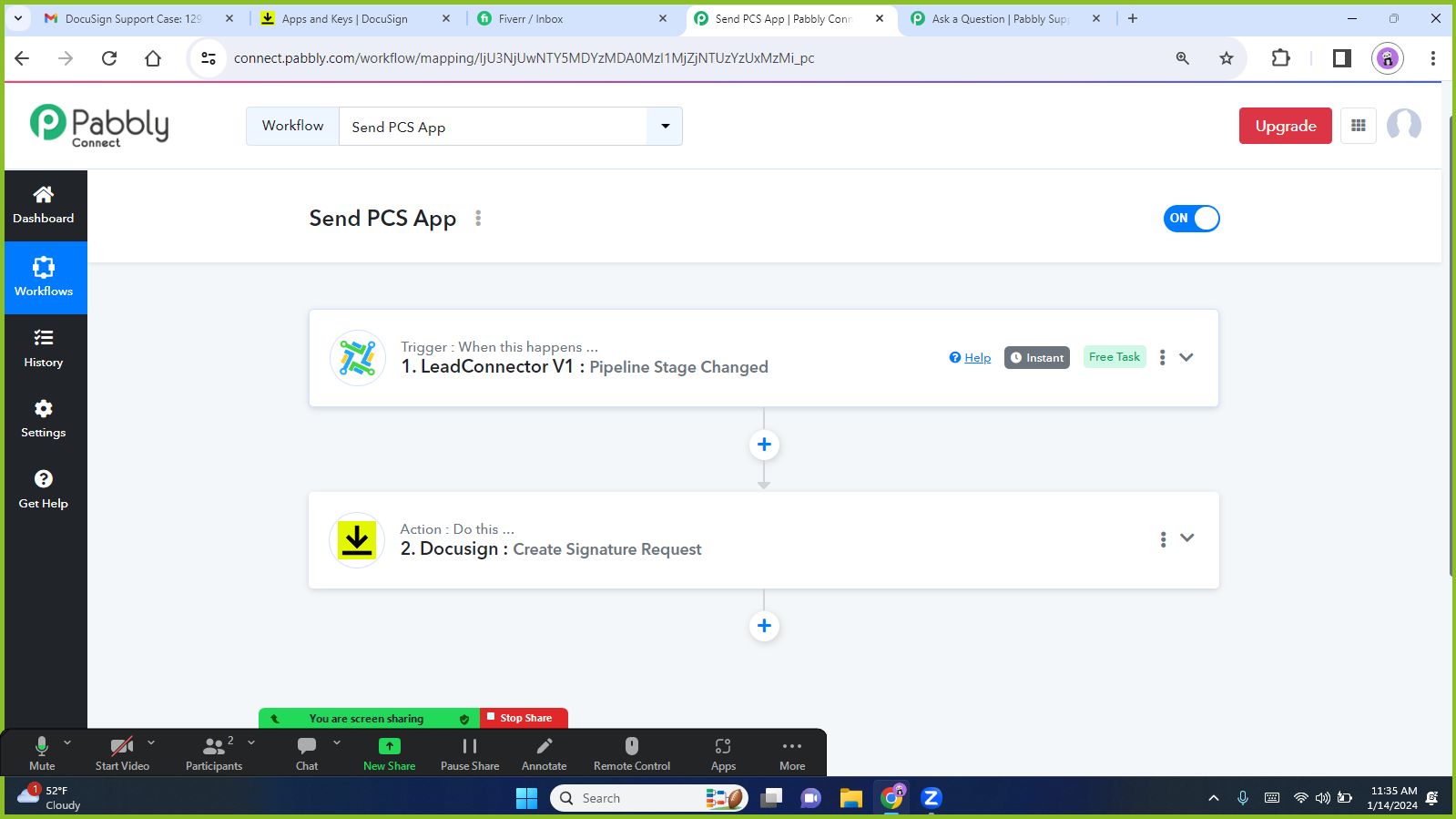Click the address bar URL
This screenshot has height=819, width=1456.
524,58
